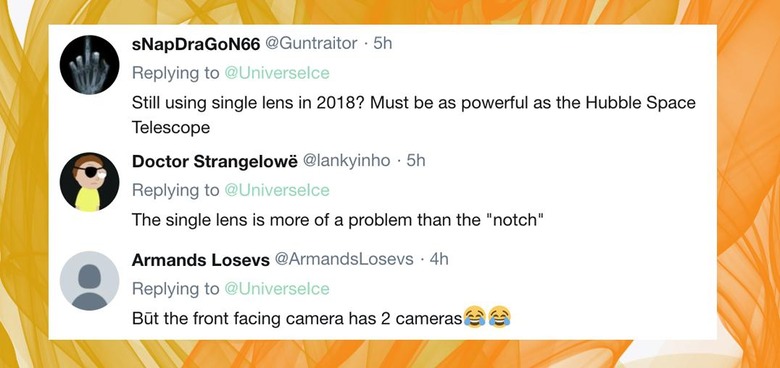Open the 4h timestamp on last tweet
This screenshot has width=780, height=368.
click(x=439, y=260)
